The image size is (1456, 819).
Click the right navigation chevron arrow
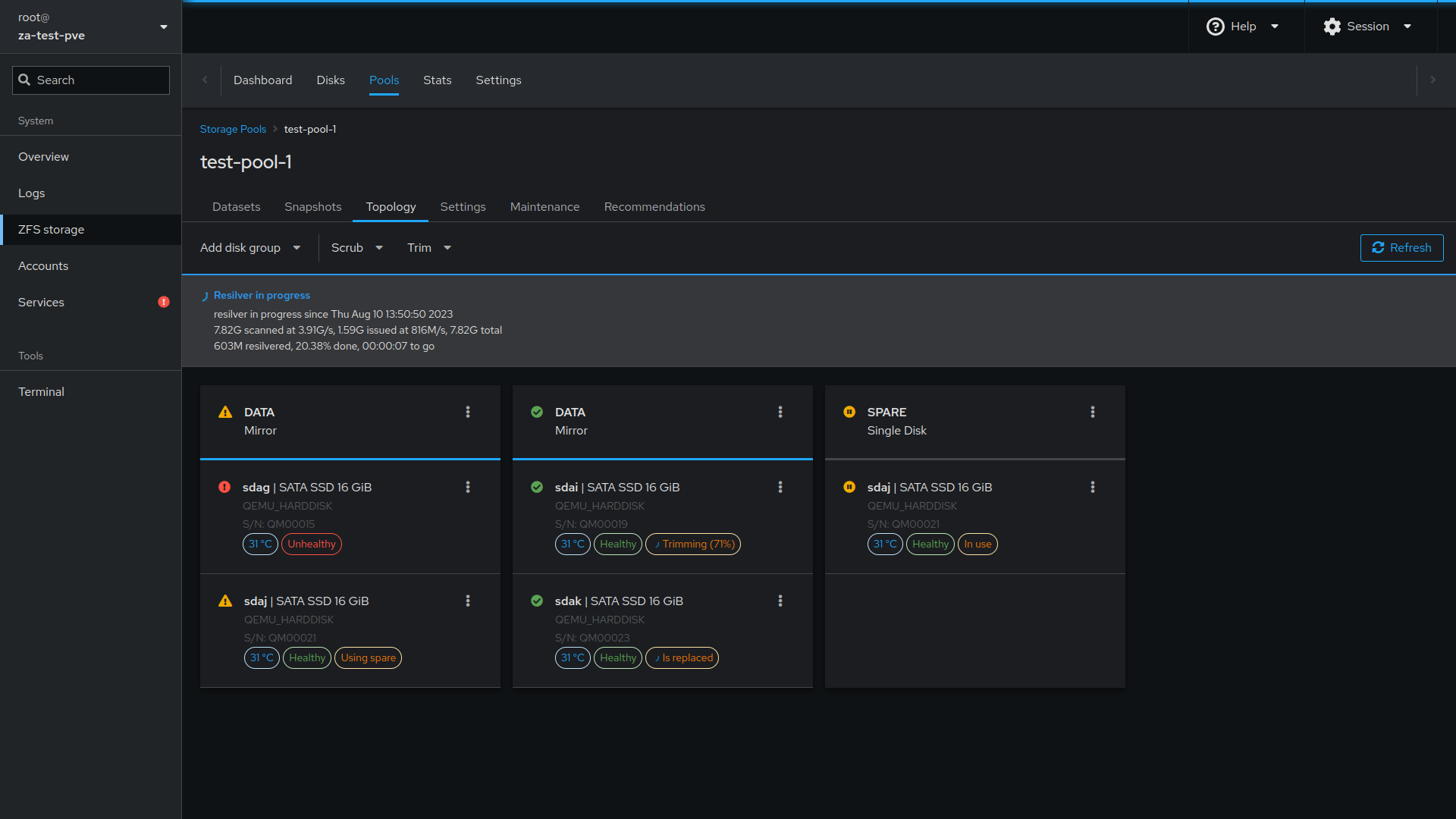pos(1432,80)
